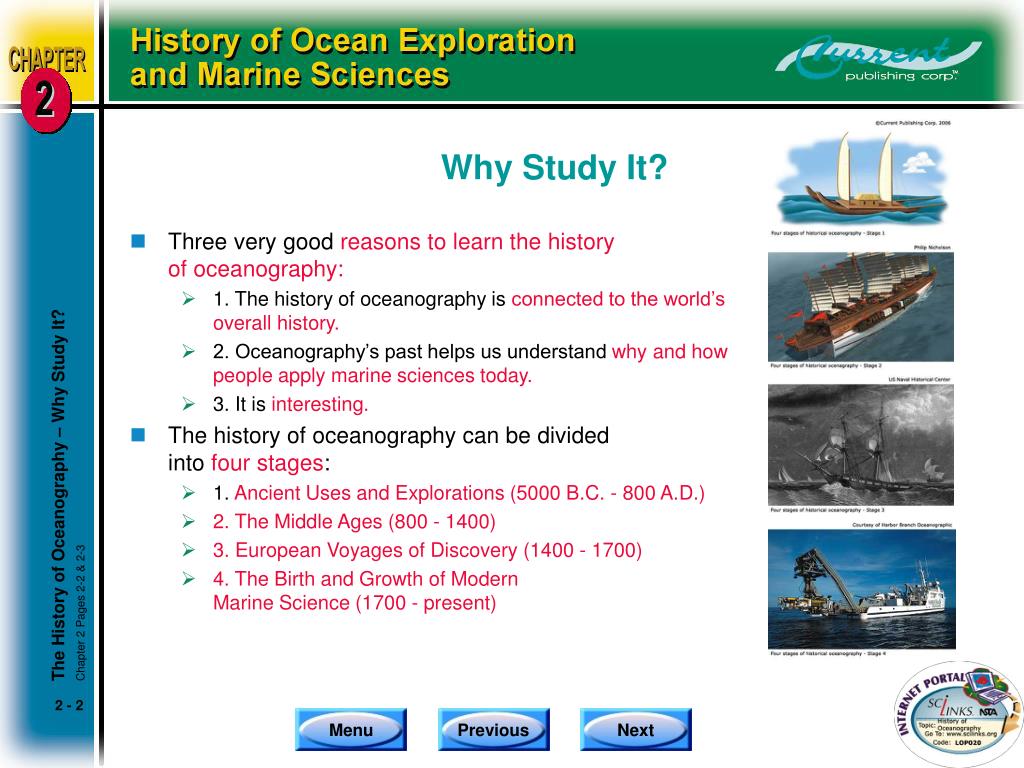Click the 'Four stages of historical oceanography - Stage 1' caption

[x=827, y=233]
